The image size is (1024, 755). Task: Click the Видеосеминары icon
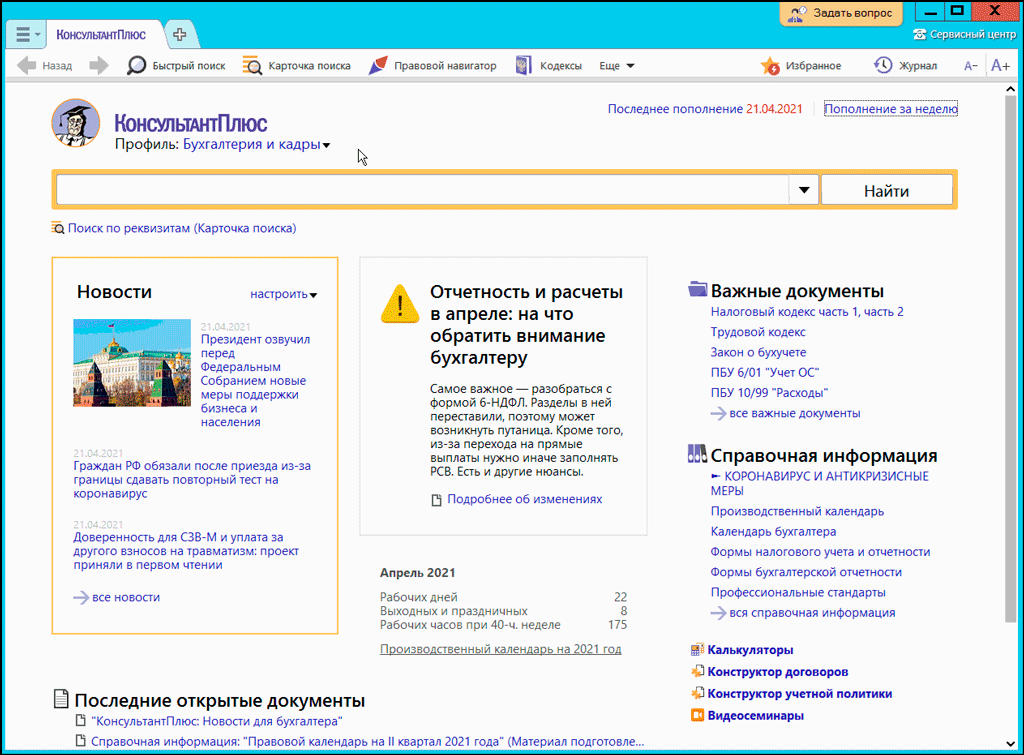click(x=697, y=715)
